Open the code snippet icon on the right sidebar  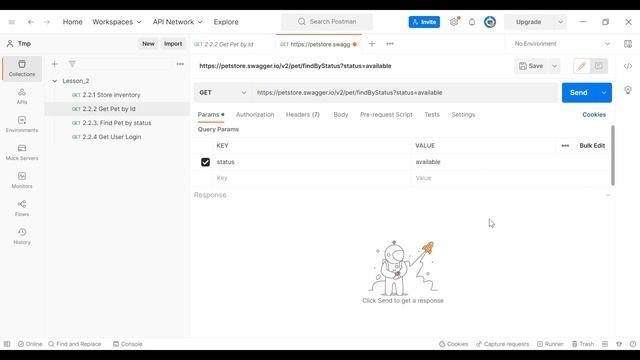click(x=628, y=66)
